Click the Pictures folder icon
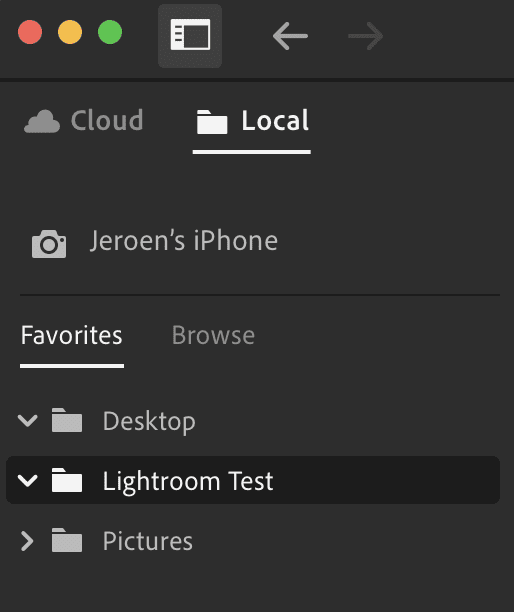The height and width of the screenshot is (612, 514). (67, 540)
